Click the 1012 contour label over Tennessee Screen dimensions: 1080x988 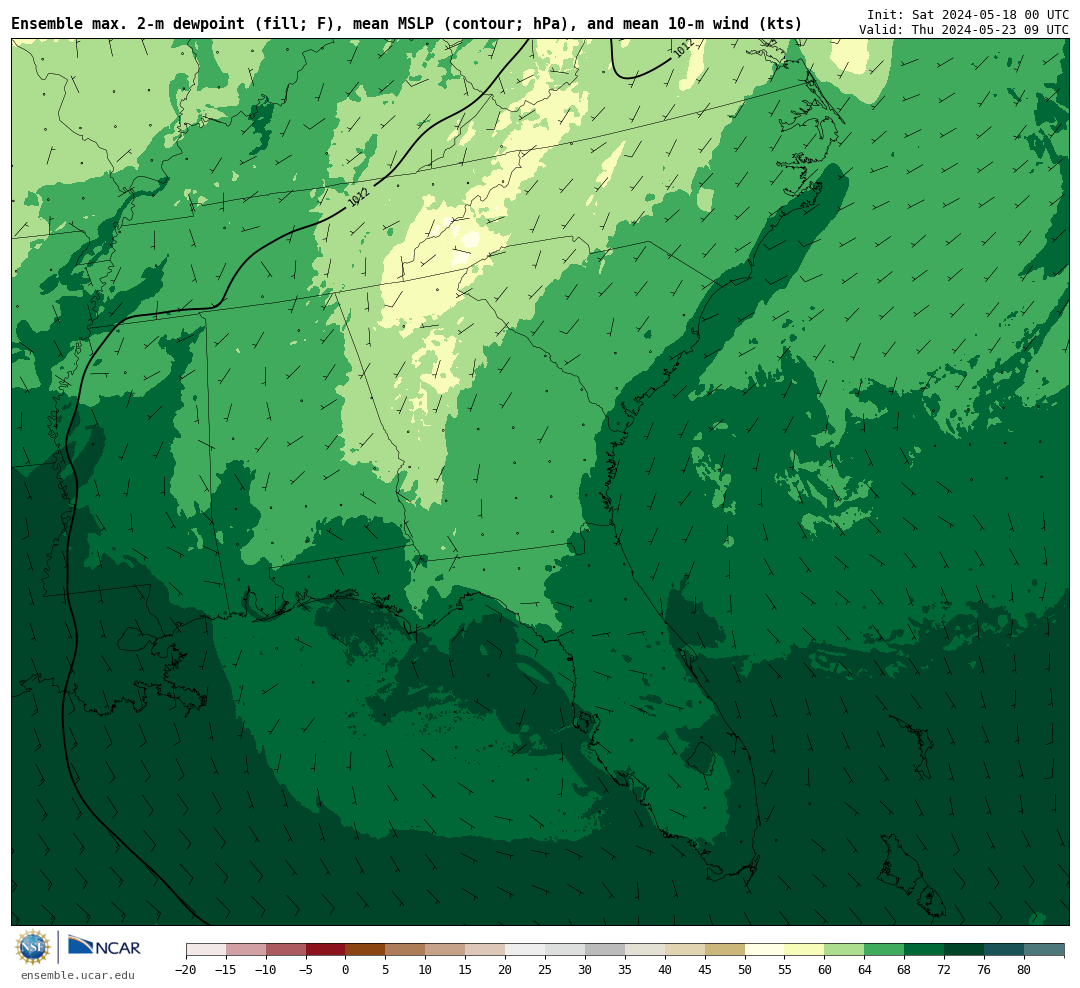pos(359,197)
